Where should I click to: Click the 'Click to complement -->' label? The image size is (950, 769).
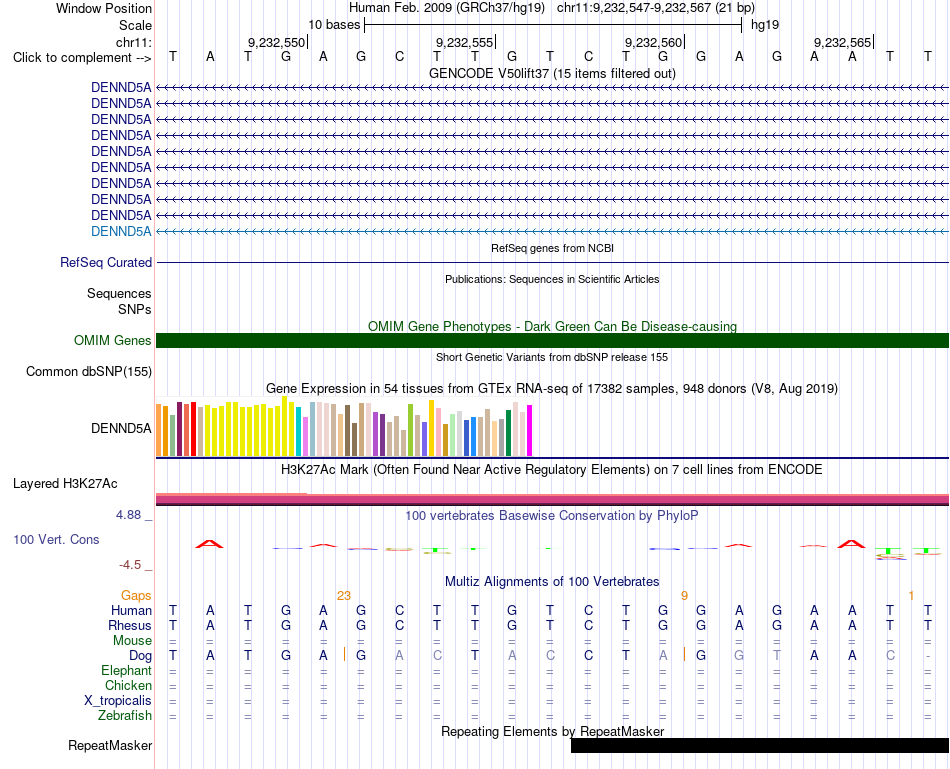click(82, 58)
